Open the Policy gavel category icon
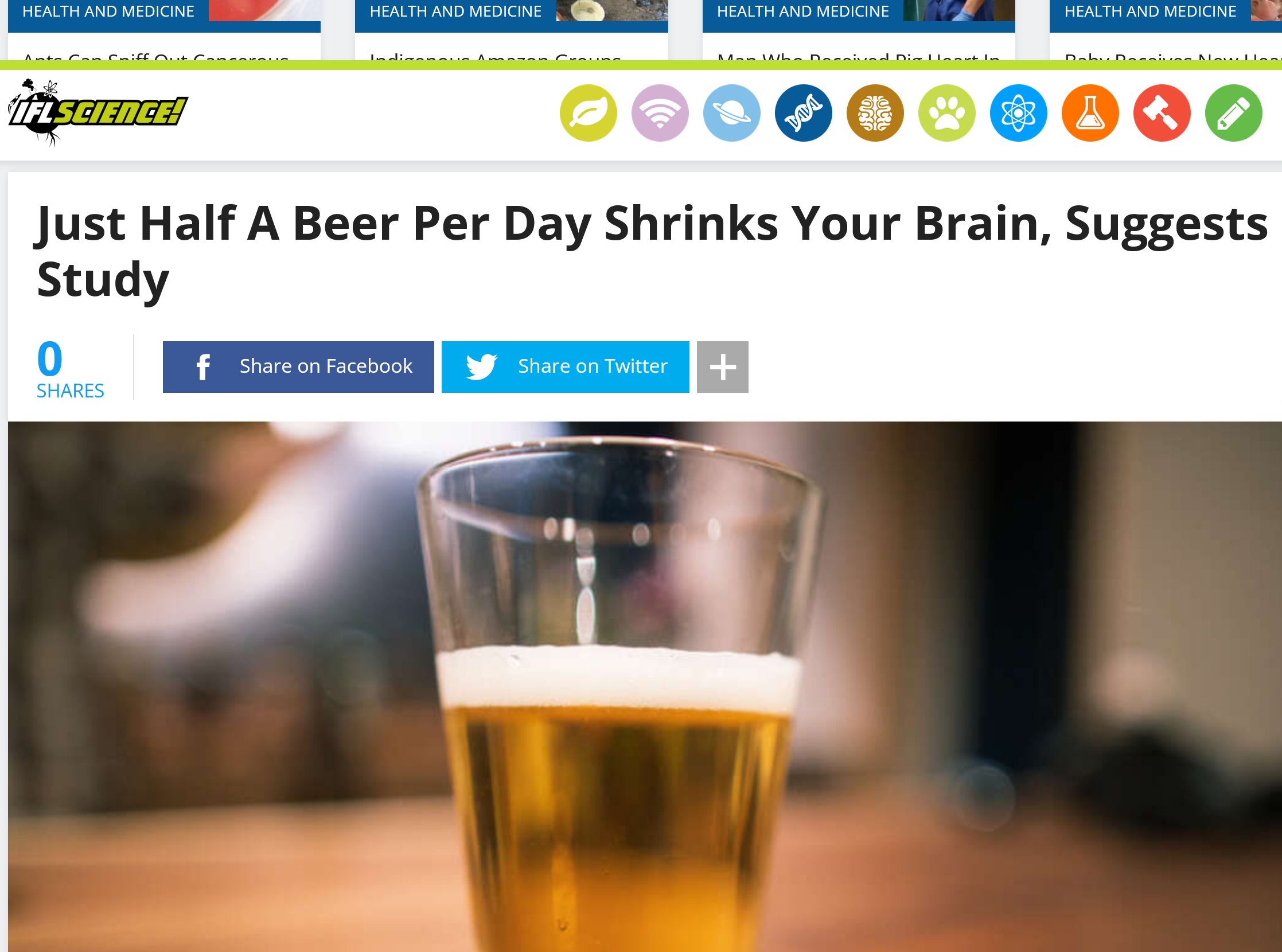This screenshot has width=1282, height=952. (1162, 113)
